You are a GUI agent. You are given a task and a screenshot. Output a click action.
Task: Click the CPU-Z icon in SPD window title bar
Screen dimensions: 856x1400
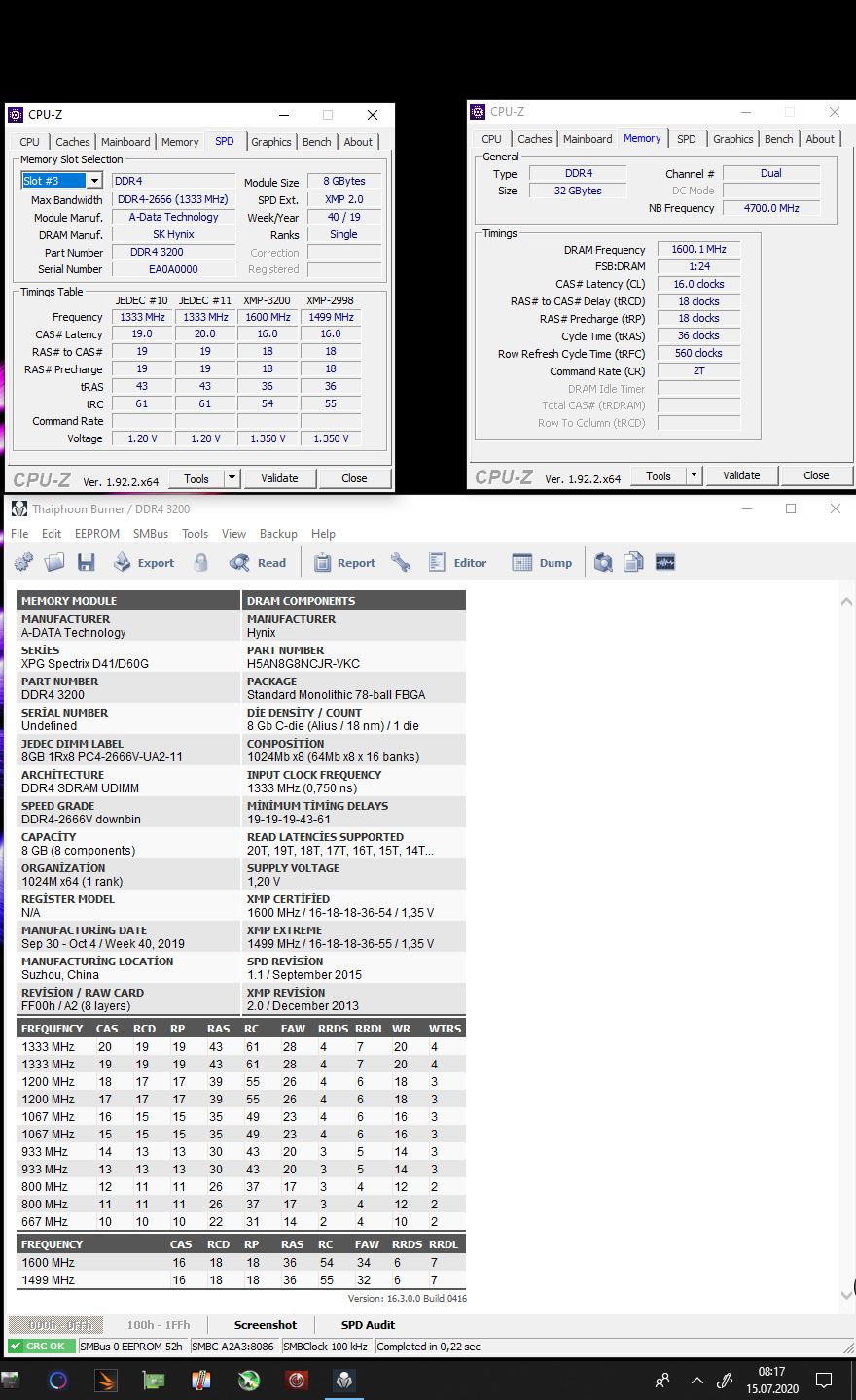16,115
